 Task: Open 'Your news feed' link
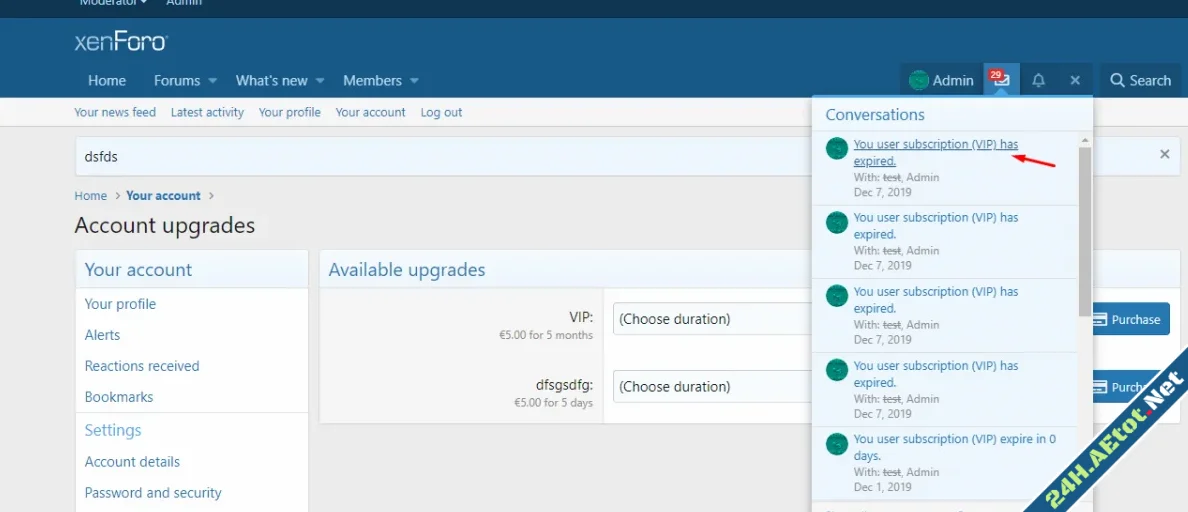[x=115, y=112]
